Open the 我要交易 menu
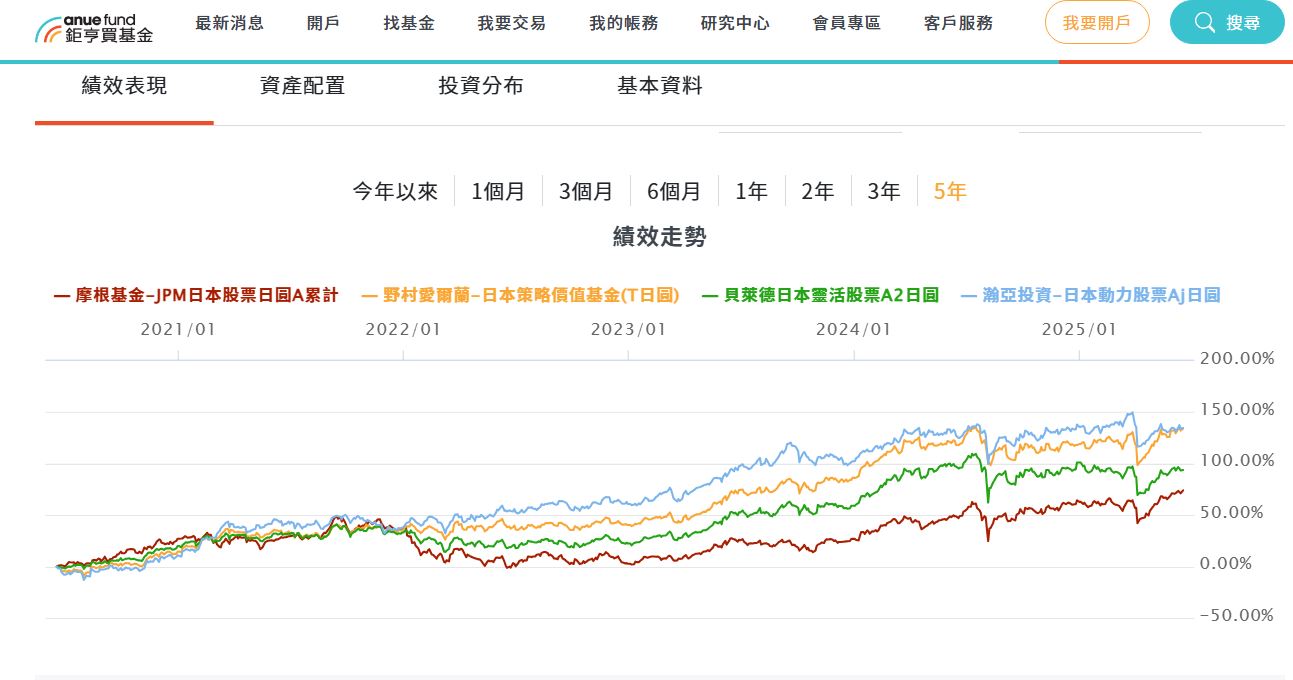Image resolution: width=1293 pixels, height=680 pixels. coord(512,23)
